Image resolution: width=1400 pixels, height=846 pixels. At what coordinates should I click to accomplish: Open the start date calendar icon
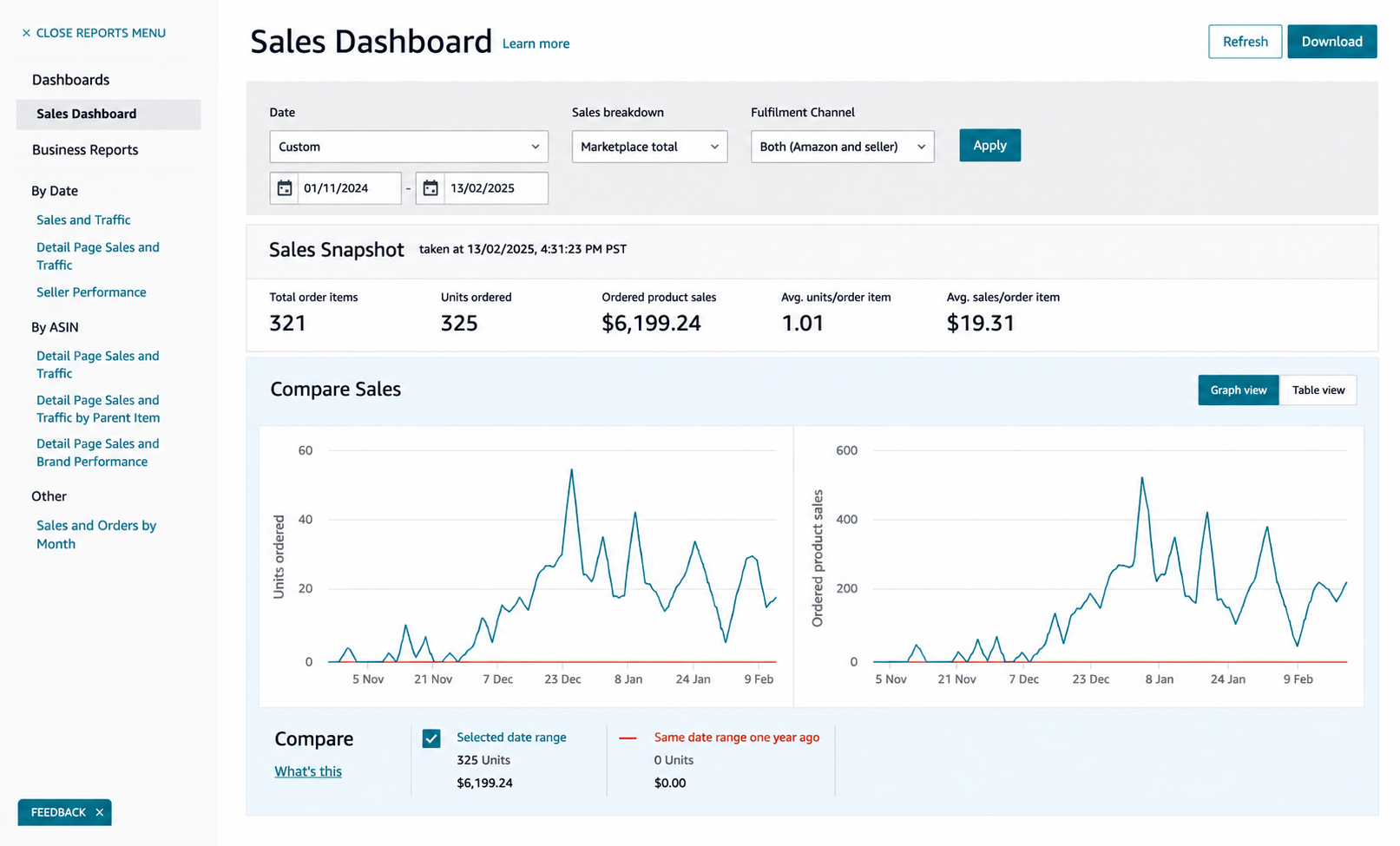(x=285, y=188)
